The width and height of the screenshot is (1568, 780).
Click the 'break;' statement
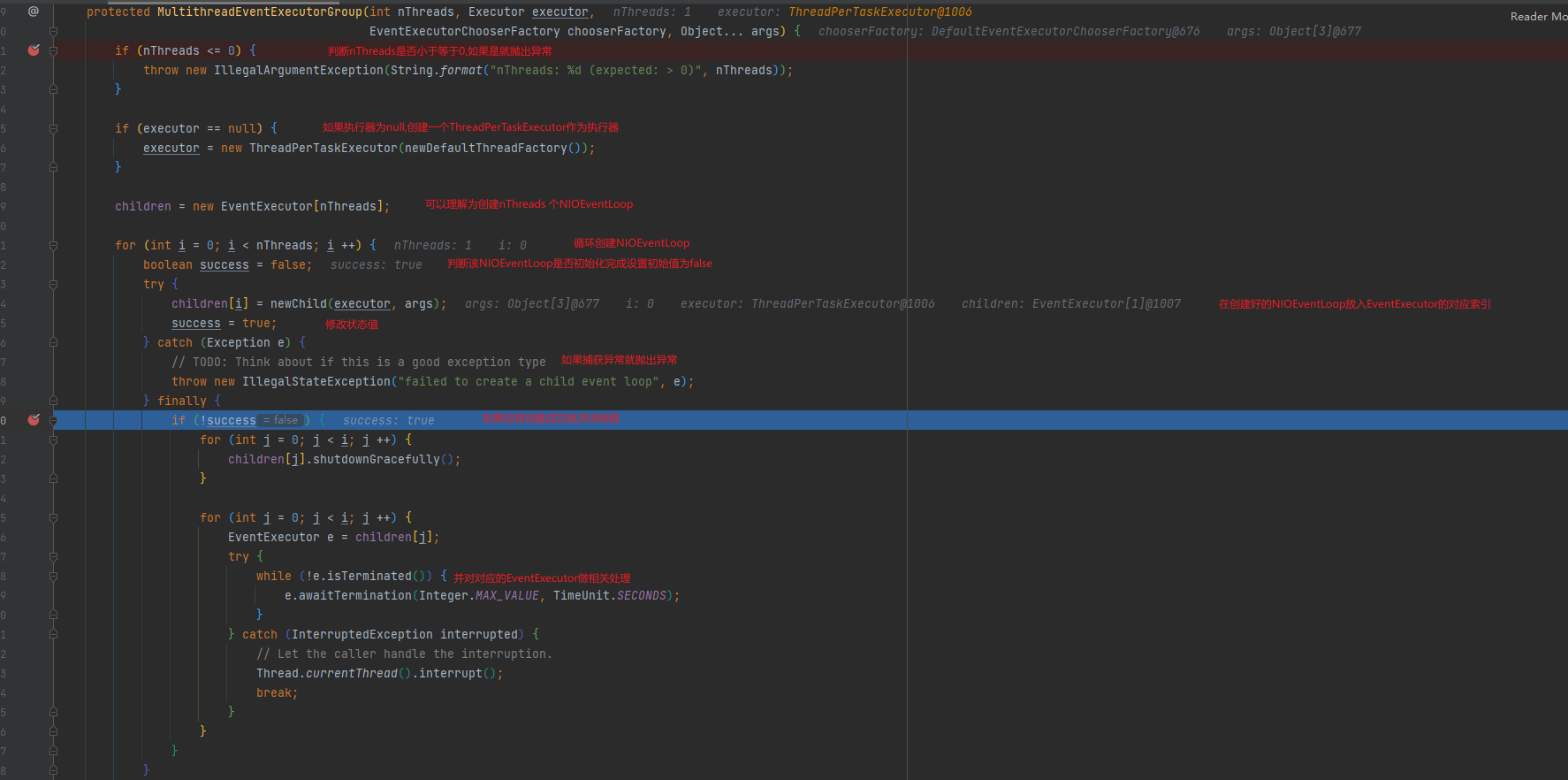[277, 692]
